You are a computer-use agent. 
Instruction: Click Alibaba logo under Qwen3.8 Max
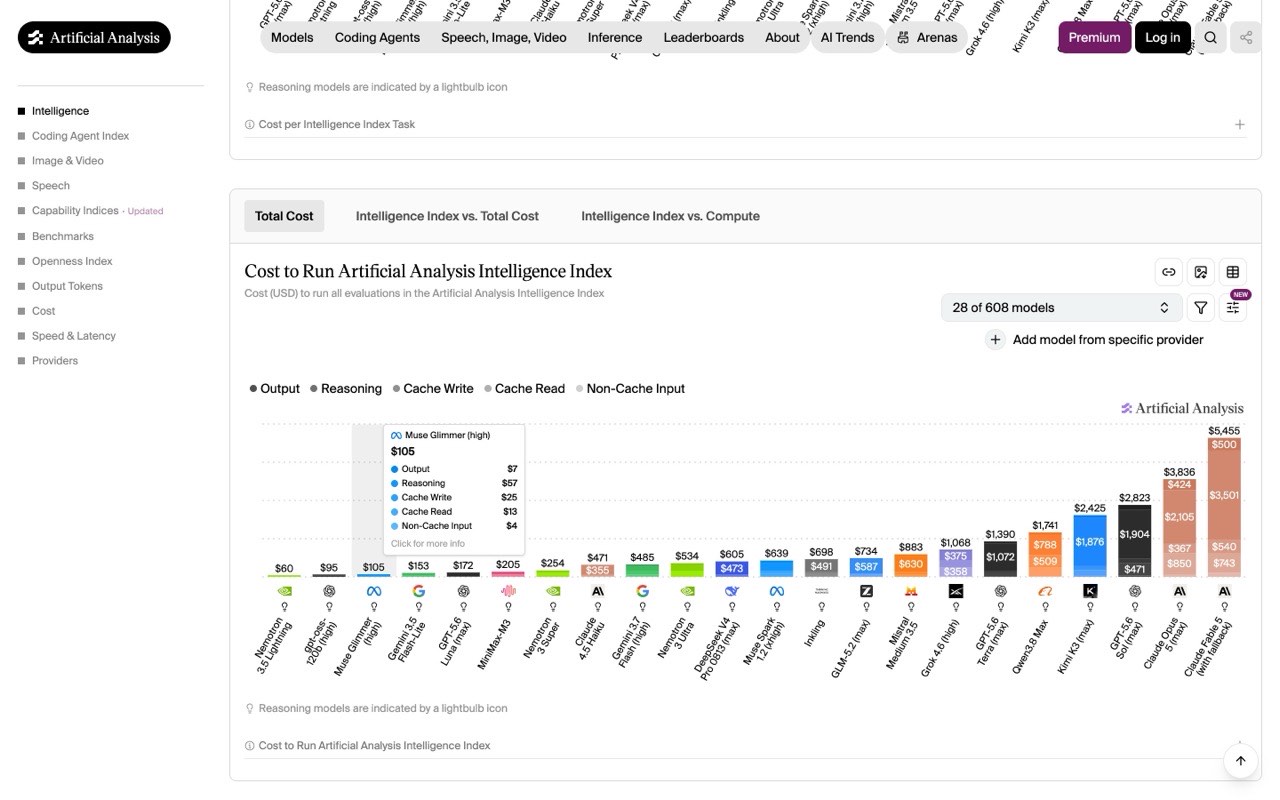1045,591
